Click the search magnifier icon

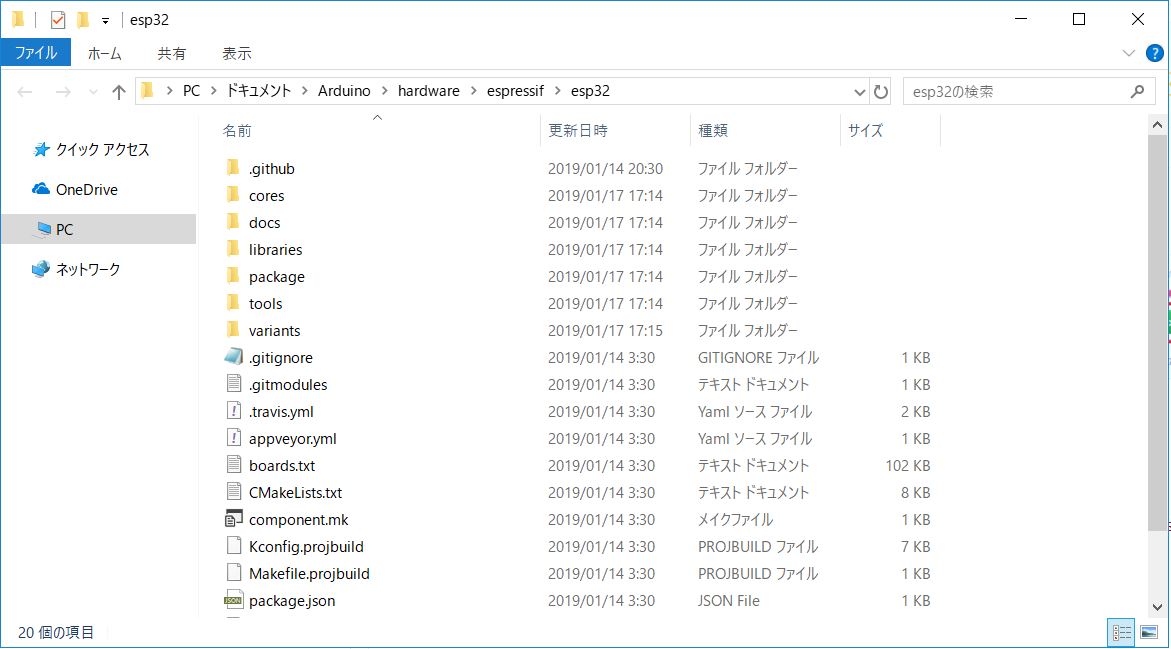[1137, 91]
